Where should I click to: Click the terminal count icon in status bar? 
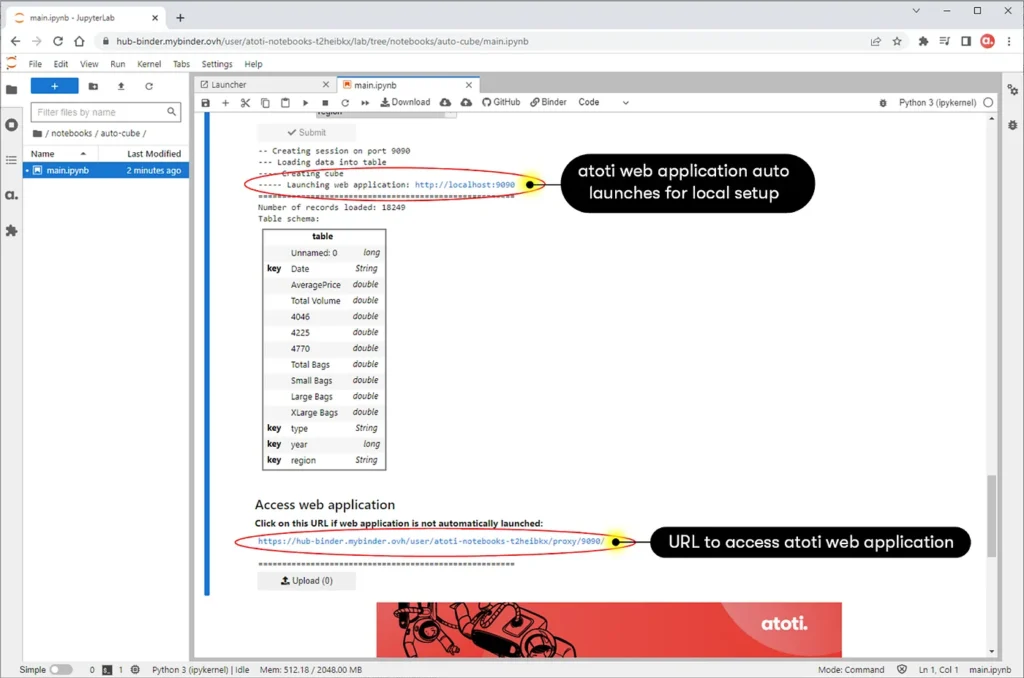[107, 670]
